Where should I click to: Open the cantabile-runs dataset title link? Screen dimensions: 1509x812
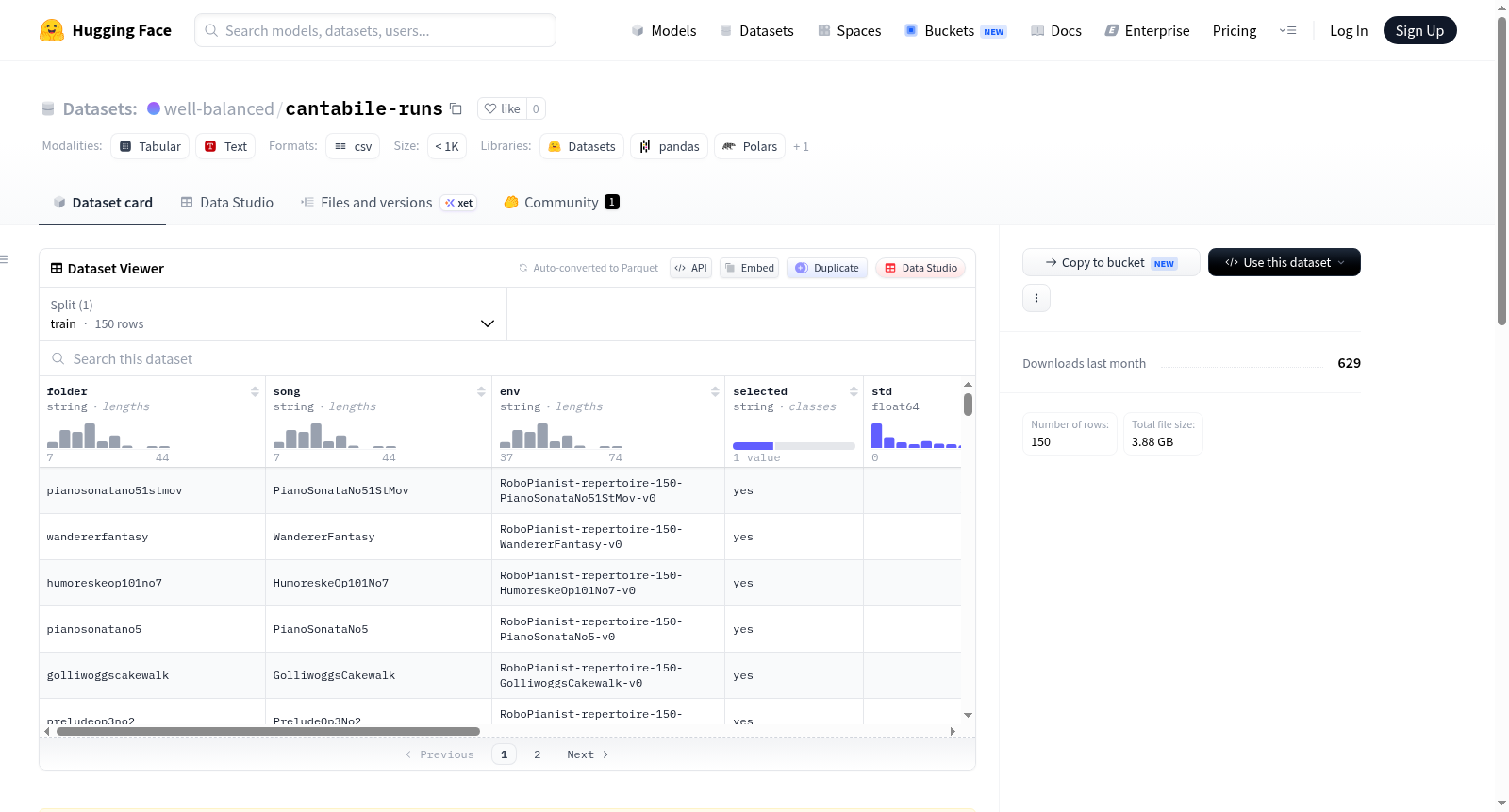click(364, 108)
